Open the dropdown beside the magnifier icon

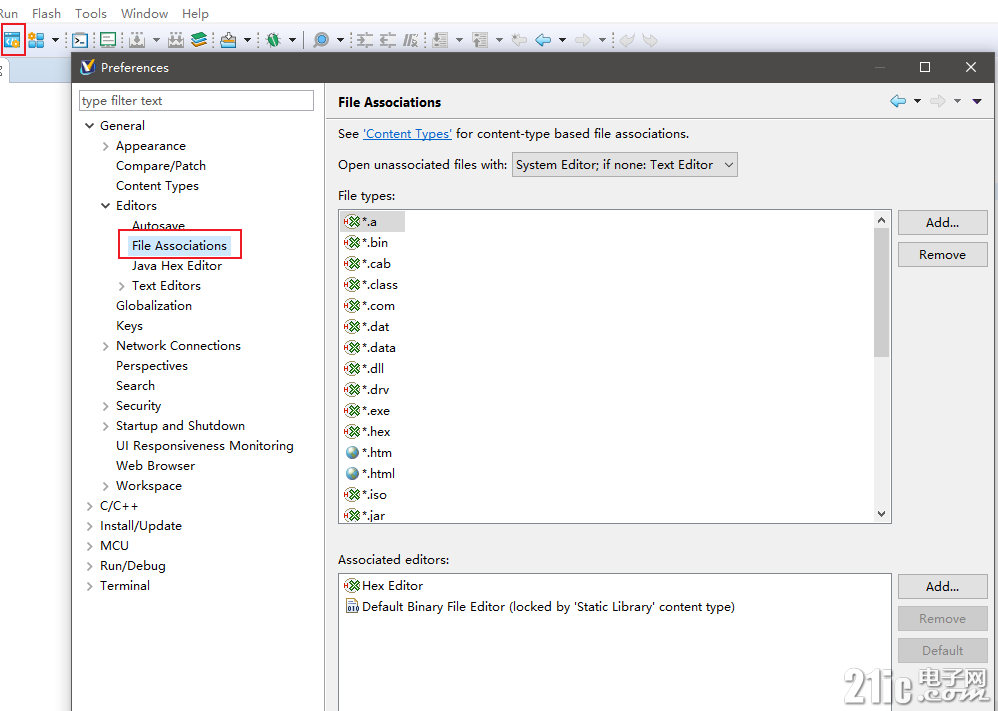point(340,40)
